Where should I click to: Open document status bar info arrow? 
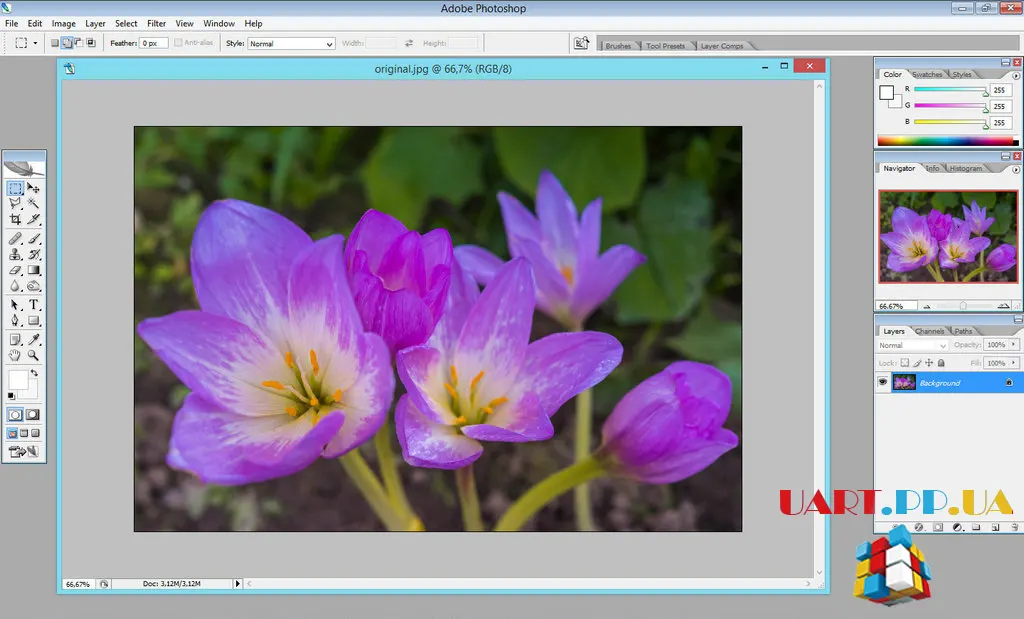click(238, 584)
